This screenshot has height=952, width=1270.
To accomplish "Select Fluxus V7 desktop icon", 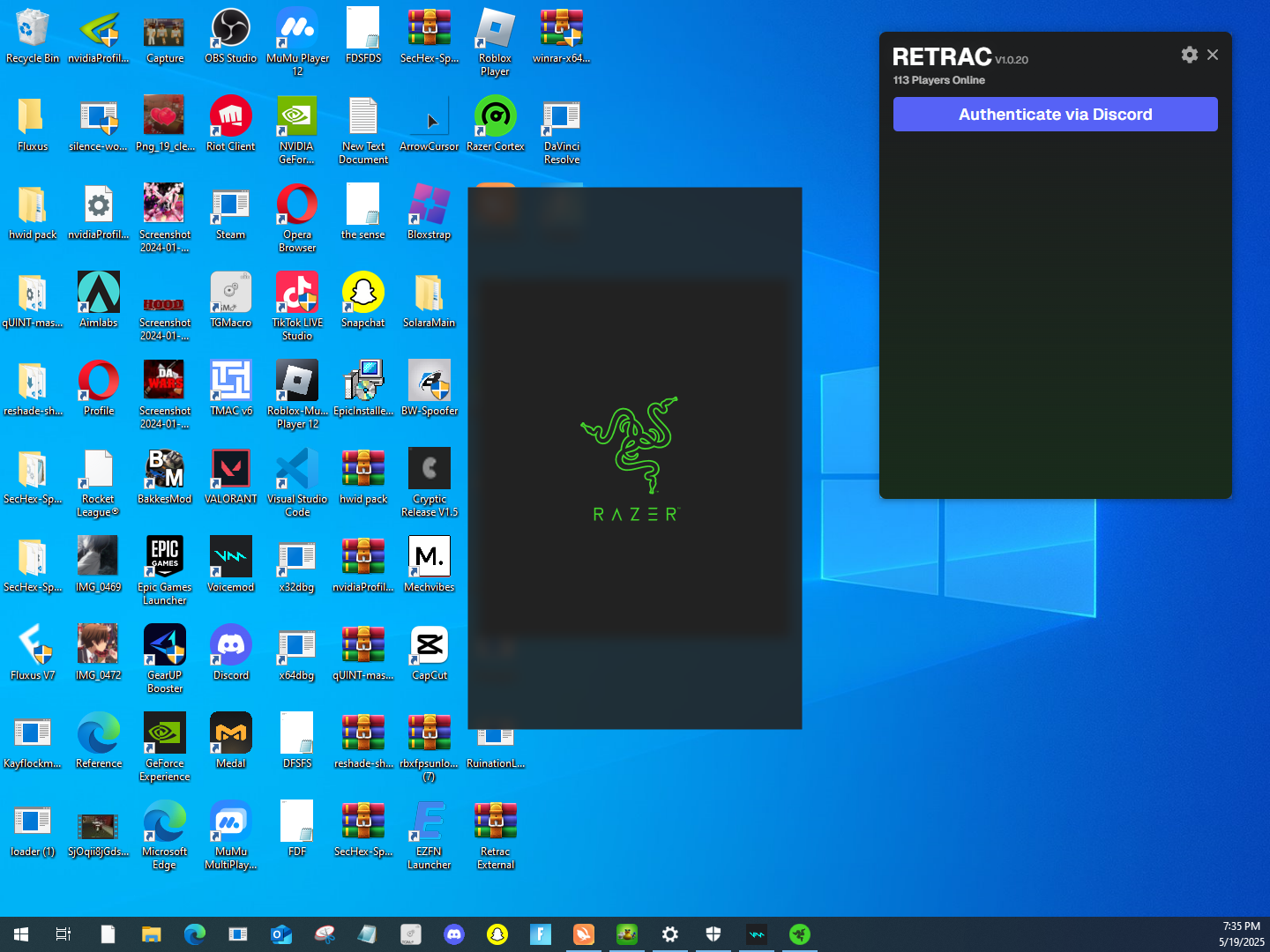I will [x=33, y=653].
